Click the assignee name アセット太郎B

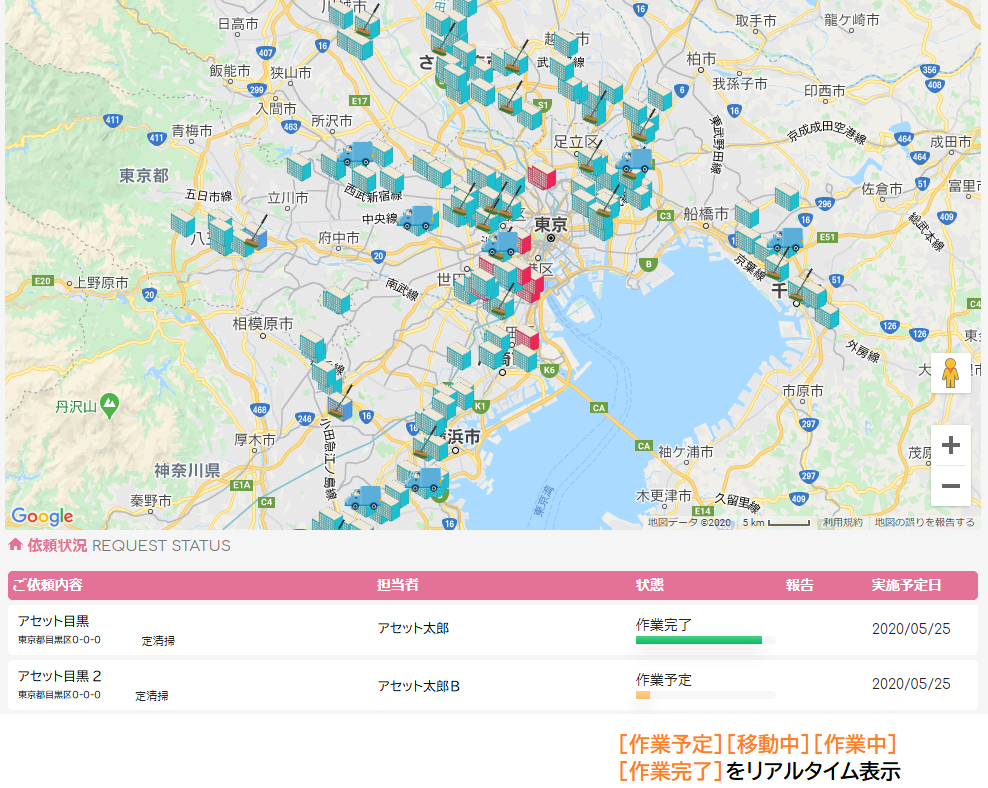pyautogui.click(x=419, y=686)
